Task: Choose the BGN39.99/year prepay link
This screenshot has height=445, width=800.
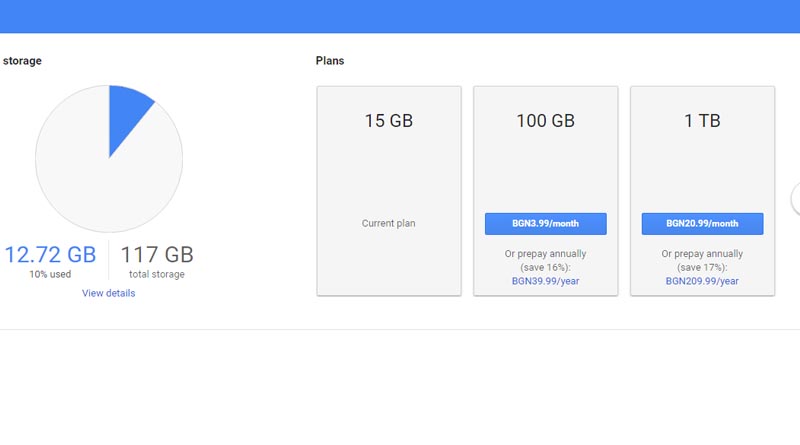Action: point(545,281)
